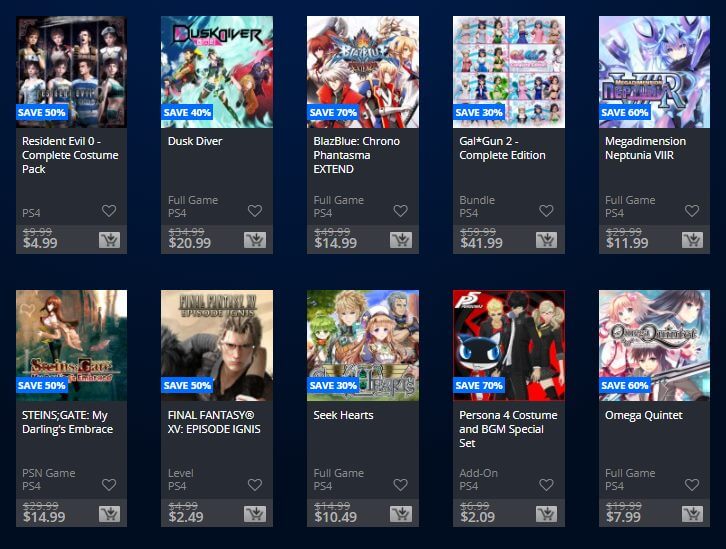Add BlazBlue Chrono Phantasma EXTEND to cart
This screenshot has width=726, height=549.
pos(401,240)
